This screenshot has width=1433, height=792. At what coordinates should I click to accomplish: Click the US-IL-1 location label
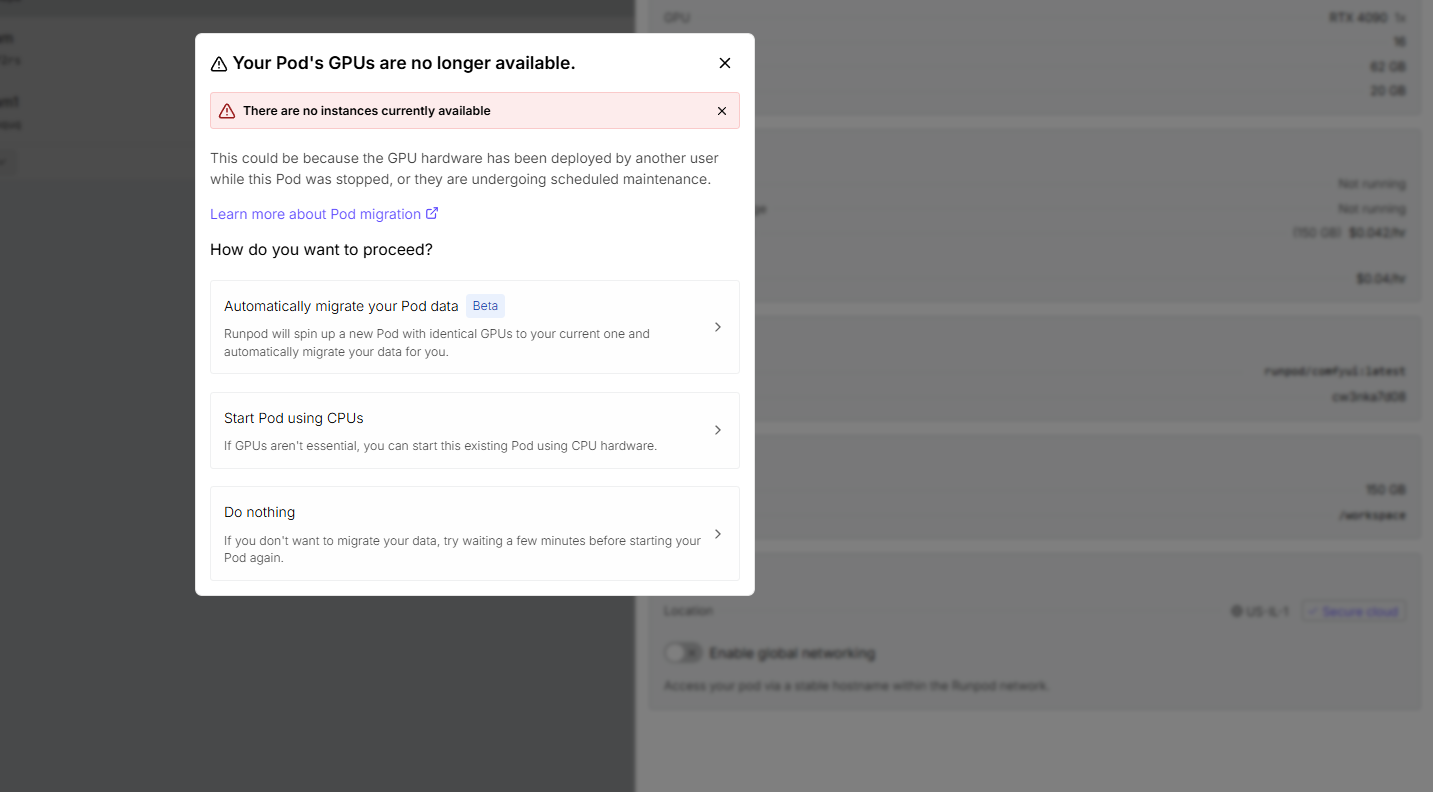point(1268,611)
